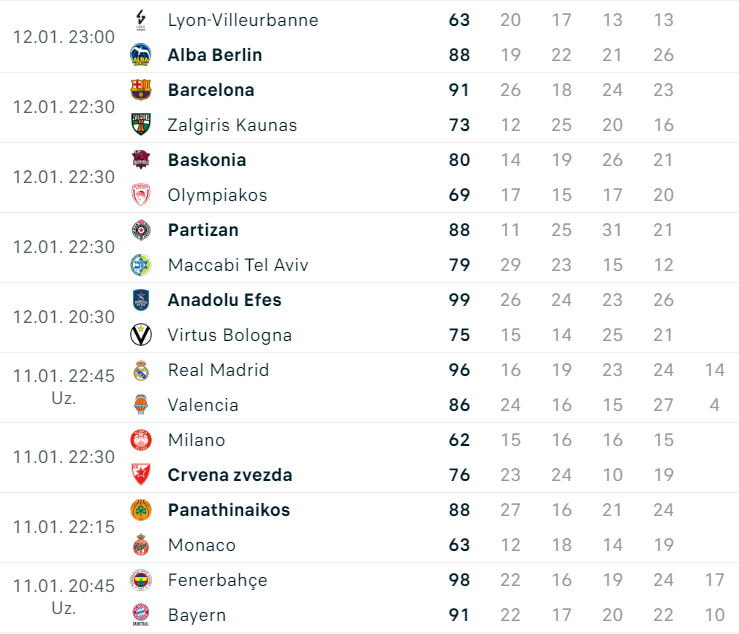
Task: Select the Valencia team name
Action: 203,405
